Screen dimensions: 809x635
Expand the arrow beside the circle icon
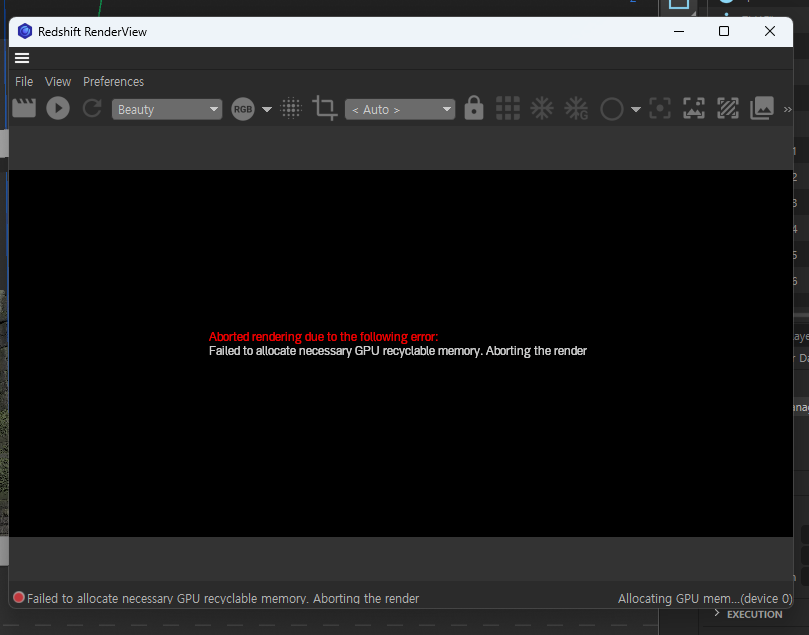point(636,109)
